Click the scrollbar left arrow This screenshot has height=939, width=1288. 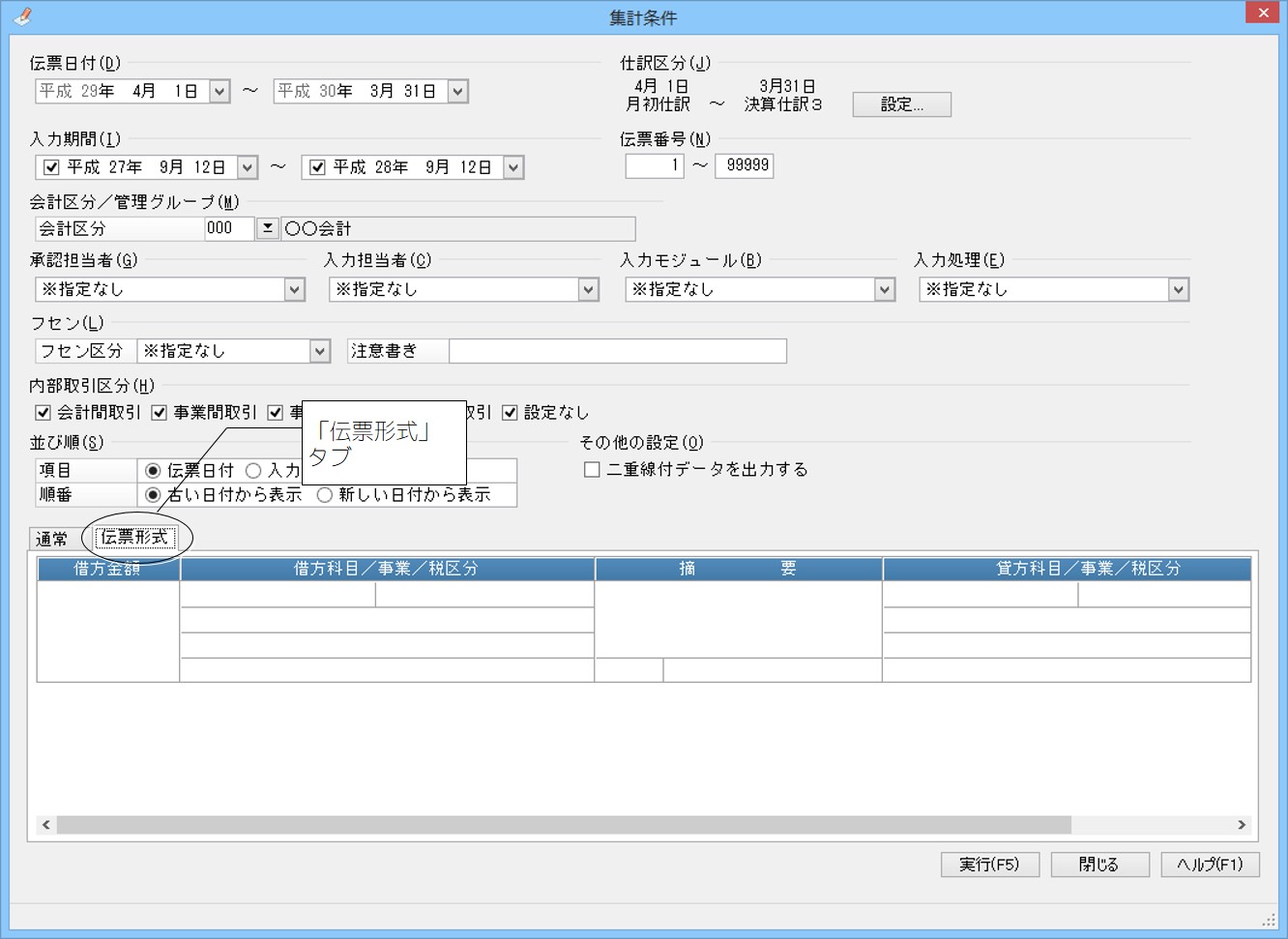(45, 825)
